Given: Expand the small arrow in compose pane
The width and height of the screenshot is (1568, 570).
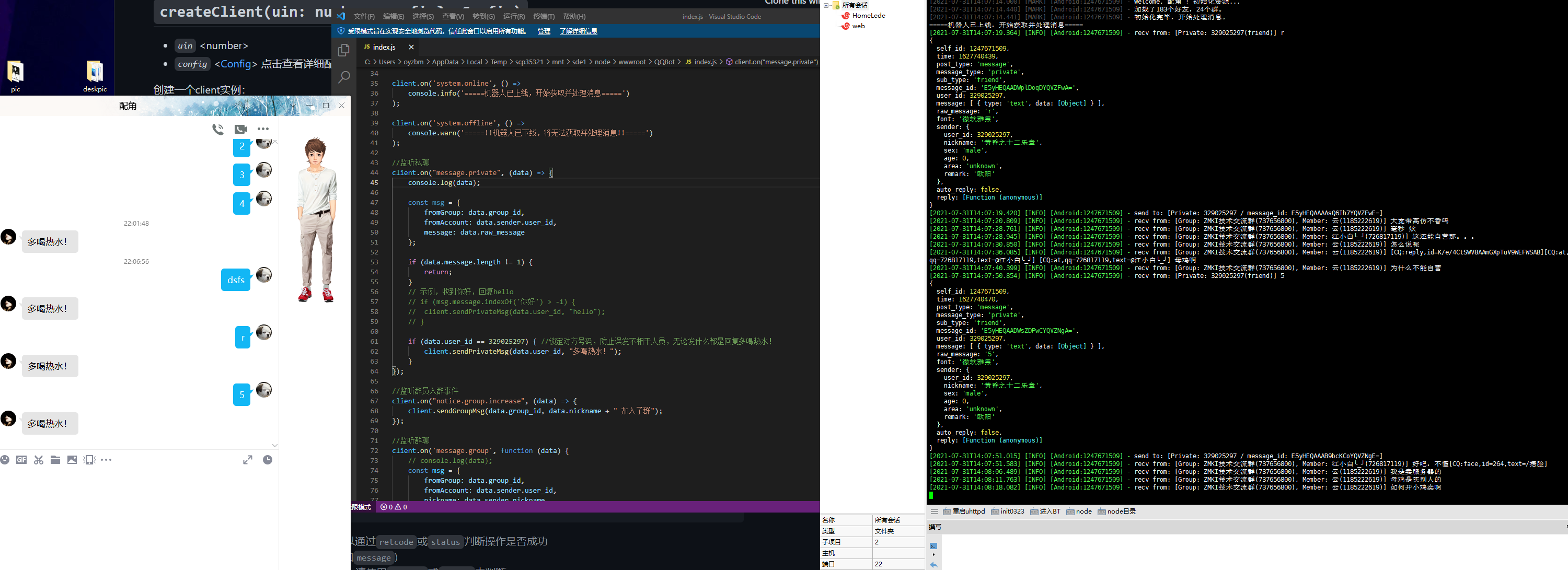Looking at the screenshot, I should pos(933,555).
